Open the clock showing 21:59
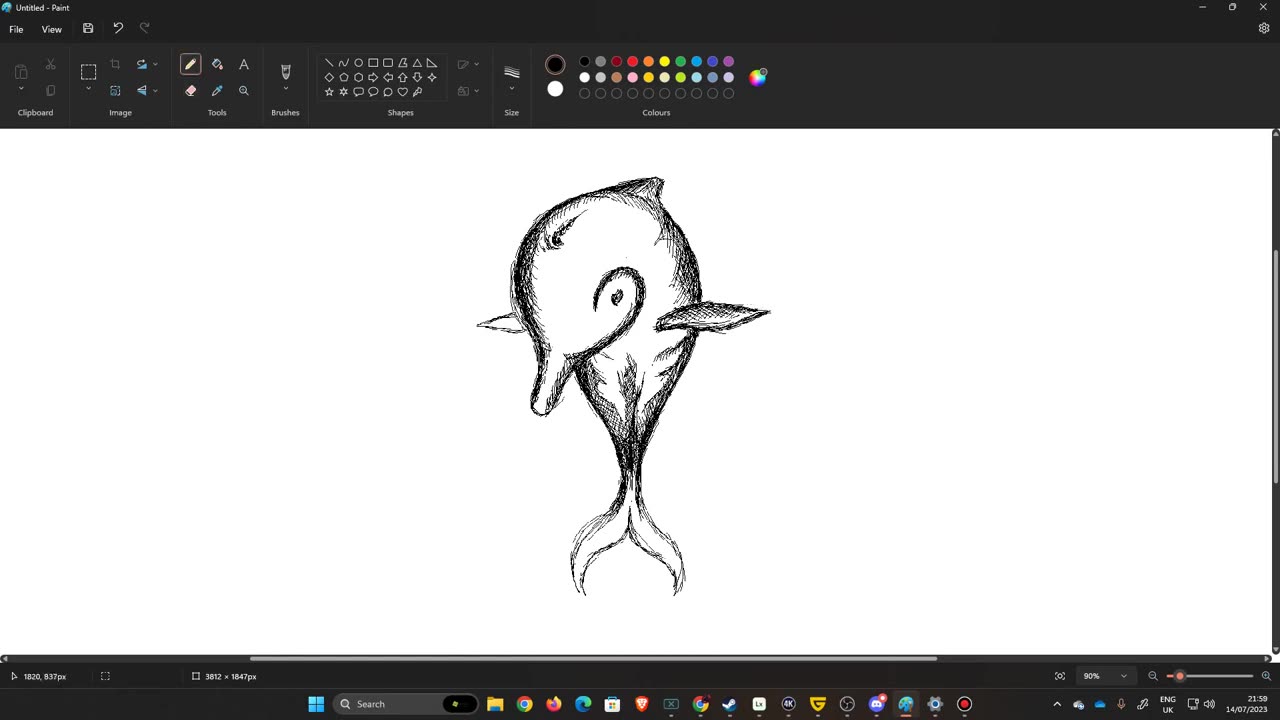 tap(1246, 704)
